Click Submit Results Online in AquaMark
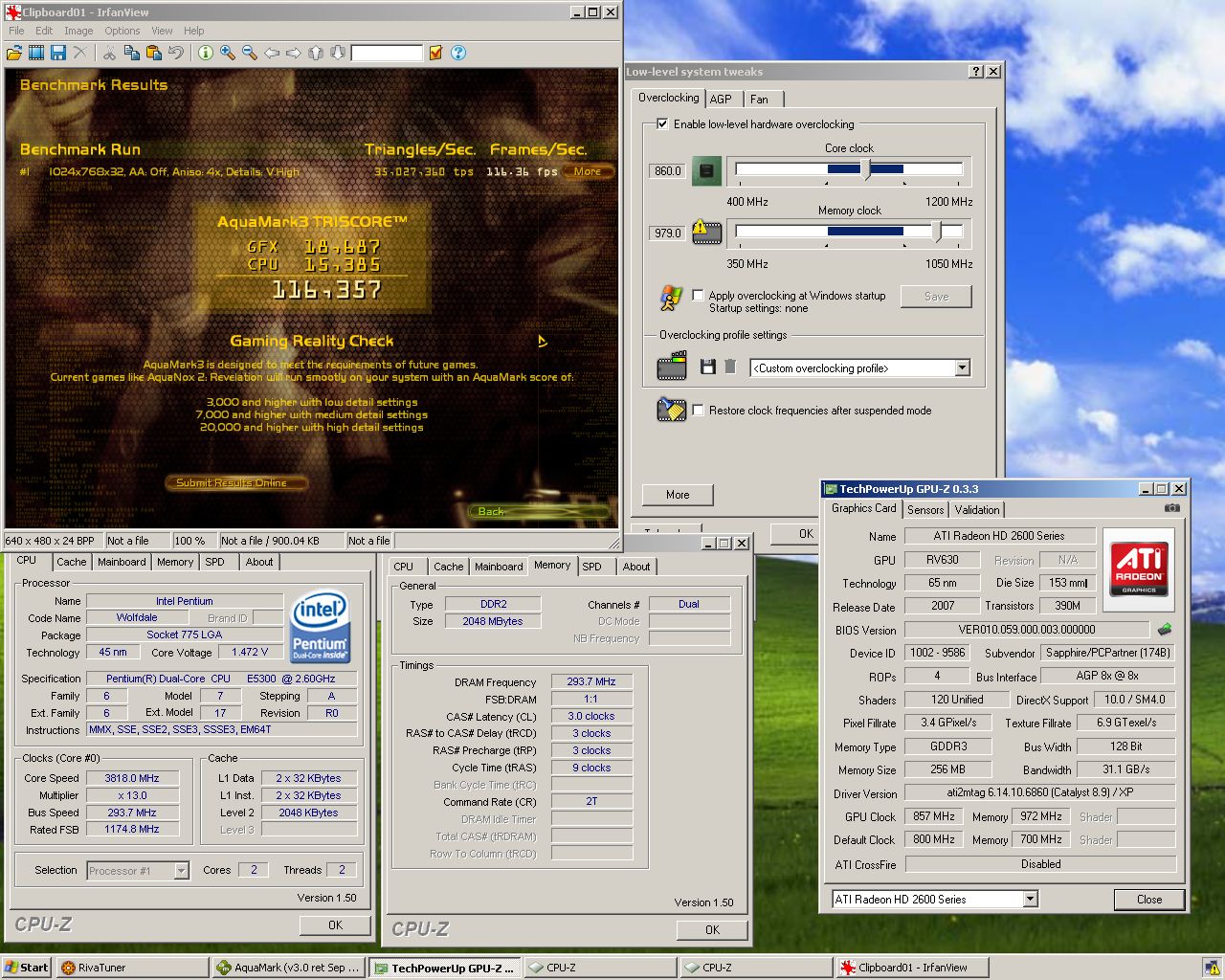1225x980 pixels. tap(234, 482)
